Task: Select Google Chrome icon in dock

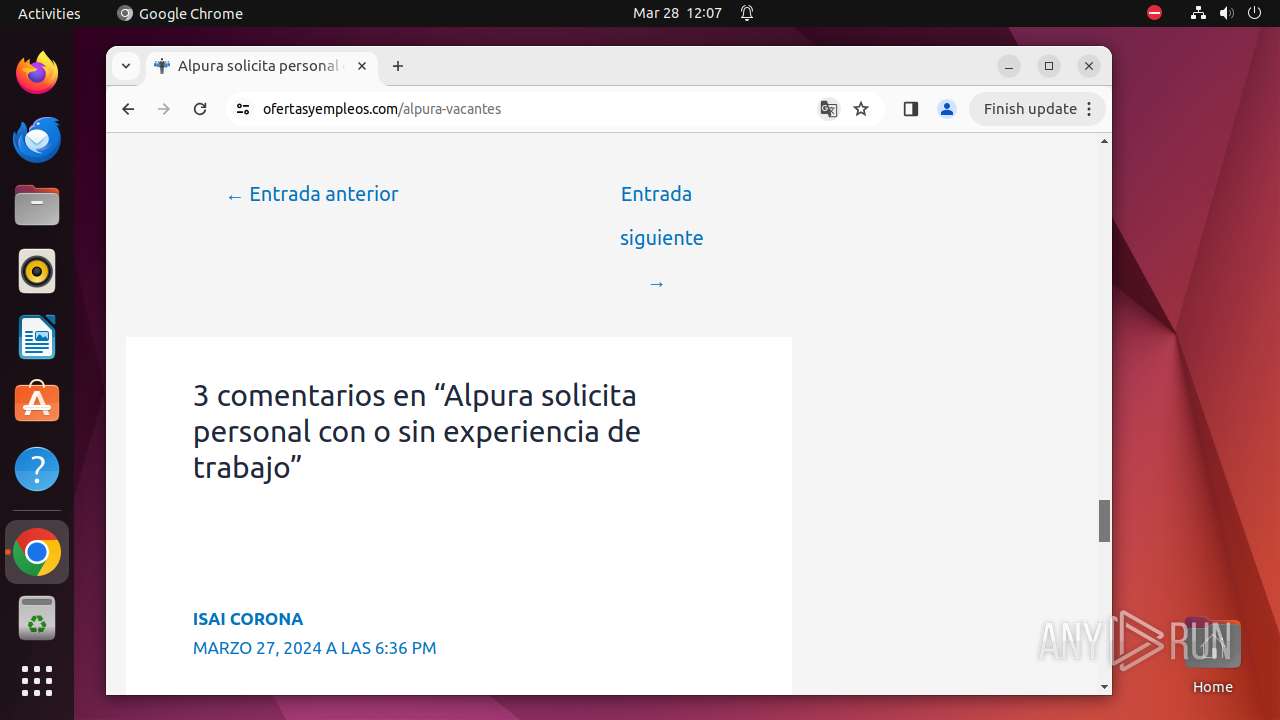Action: click(37, 552)
